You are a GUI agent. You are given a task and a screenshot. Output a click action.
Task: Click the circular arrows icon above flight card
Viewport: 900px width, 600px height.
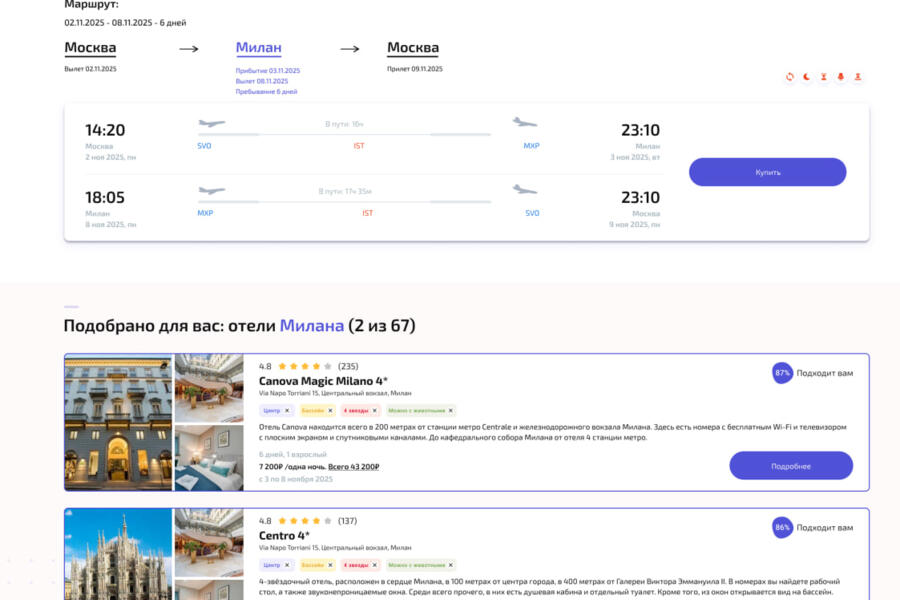click(790, 77)
